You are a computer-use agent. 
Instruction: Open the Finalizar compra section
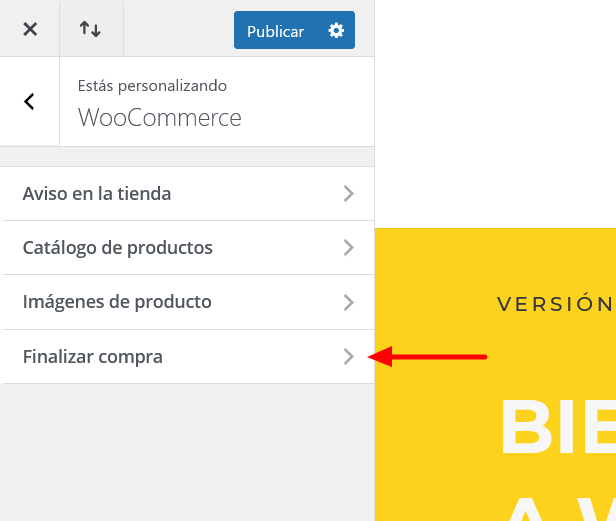pyautogui.click(x=187, y=357)
